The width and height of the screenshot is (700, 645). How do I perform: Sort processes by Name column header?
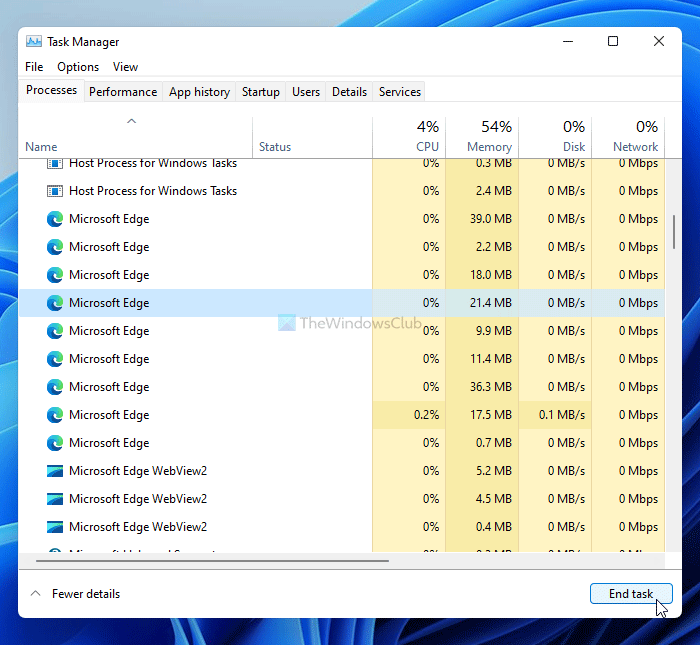(x=135, y=137)
